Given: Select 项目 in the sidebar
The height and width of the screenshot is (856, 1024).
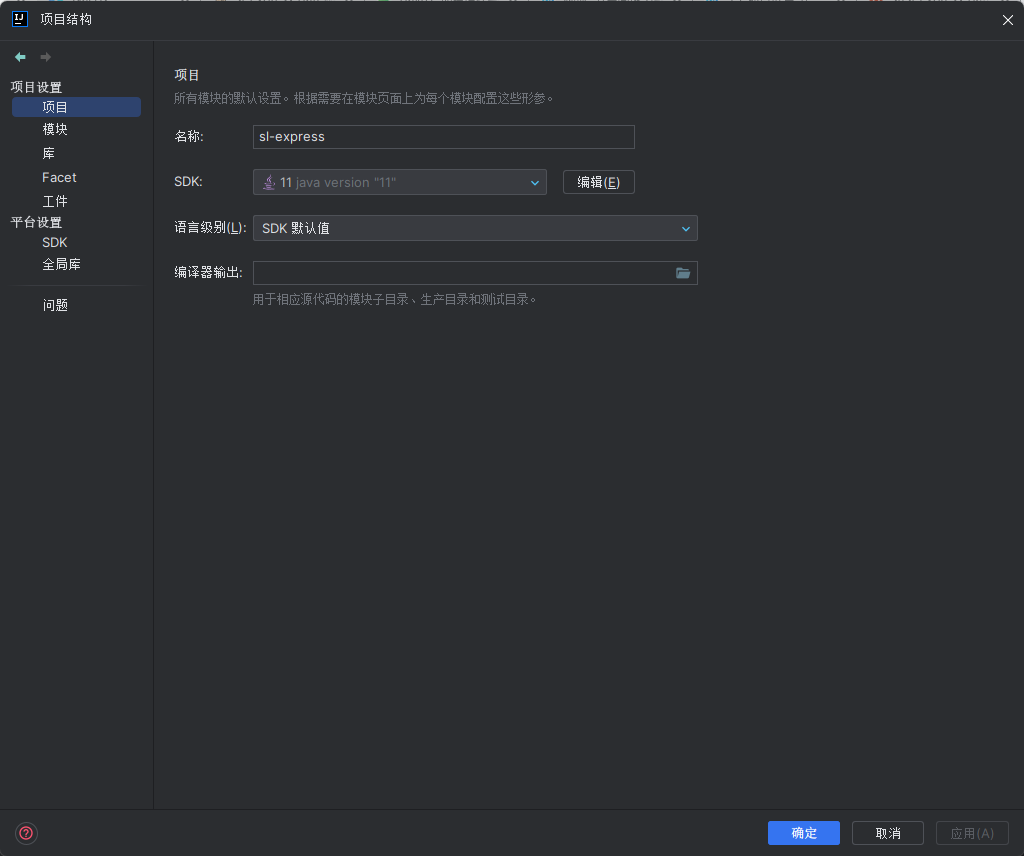Looking at the screenshot, I should (55, 107).
